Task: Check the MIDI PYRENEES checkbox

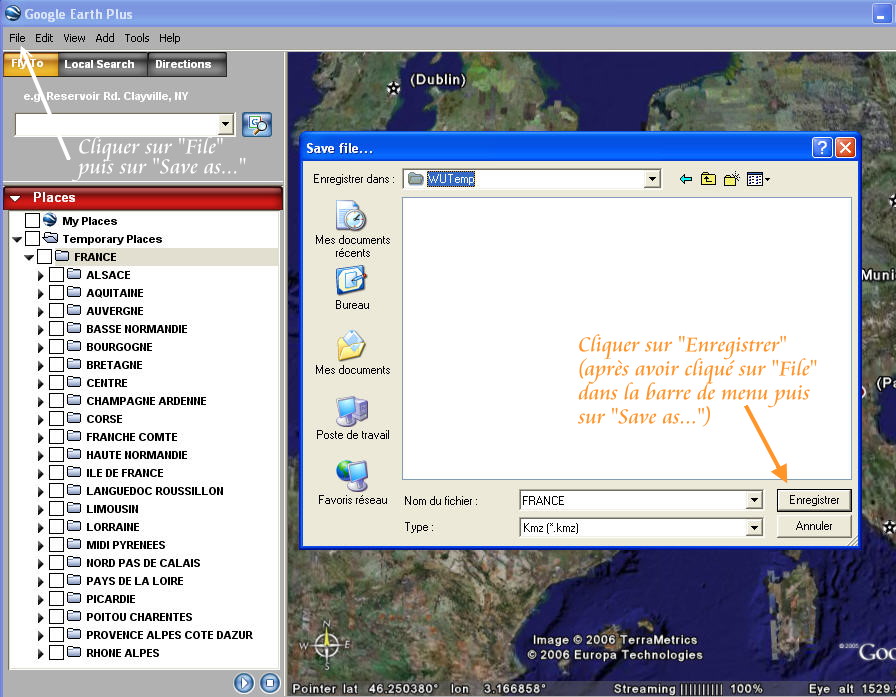Action: point(57,544)
